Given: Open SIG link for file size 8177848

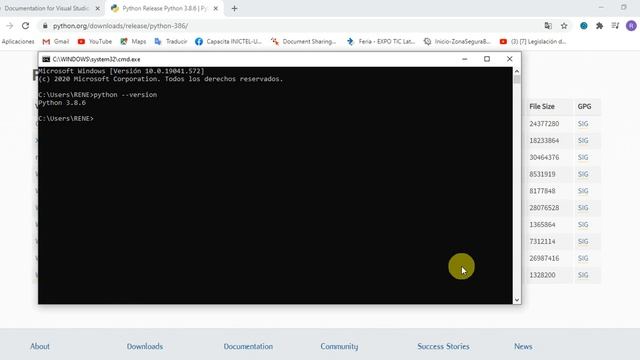Looking at the screenshot, I should [583, 191].
